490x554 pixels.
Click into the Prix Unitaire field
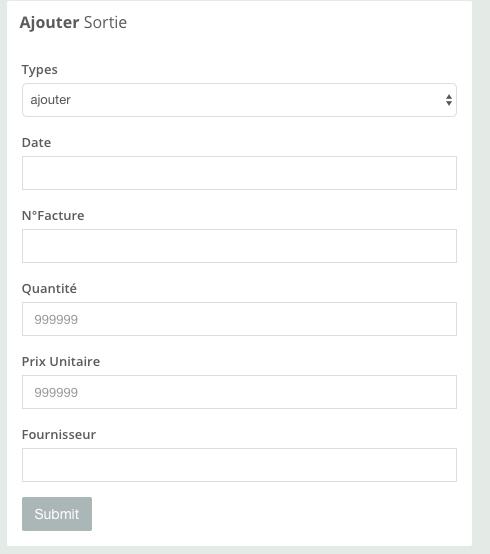tap(239, 392)
